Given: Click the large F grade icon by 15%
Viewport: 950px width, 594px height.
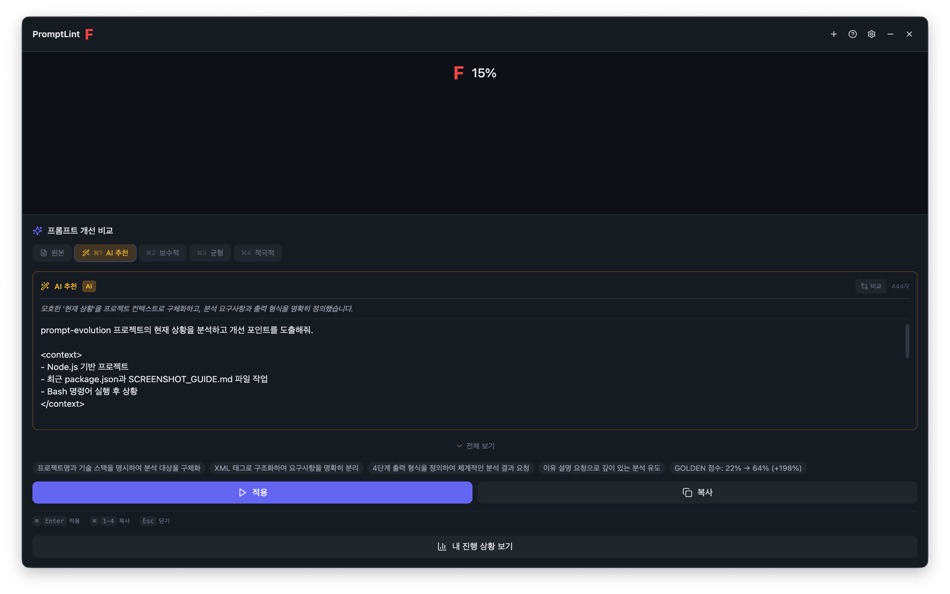Looking at the screenshot, I should tap(459, 73).
